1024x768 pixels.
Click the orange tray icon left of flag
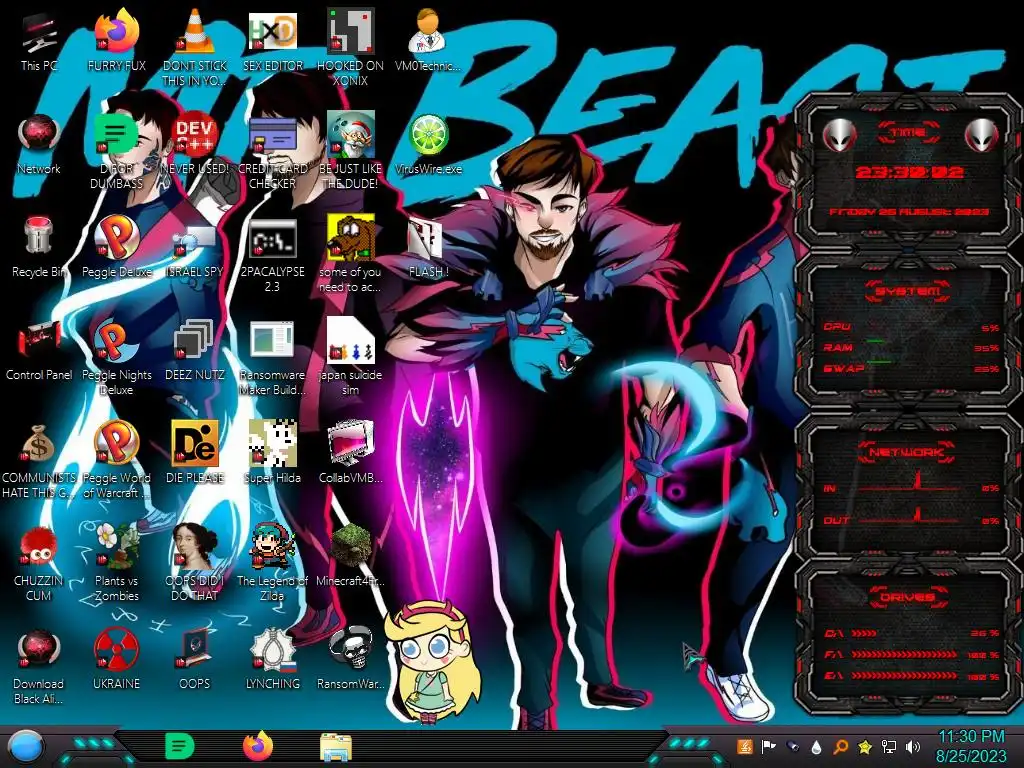tap(745, 747)
